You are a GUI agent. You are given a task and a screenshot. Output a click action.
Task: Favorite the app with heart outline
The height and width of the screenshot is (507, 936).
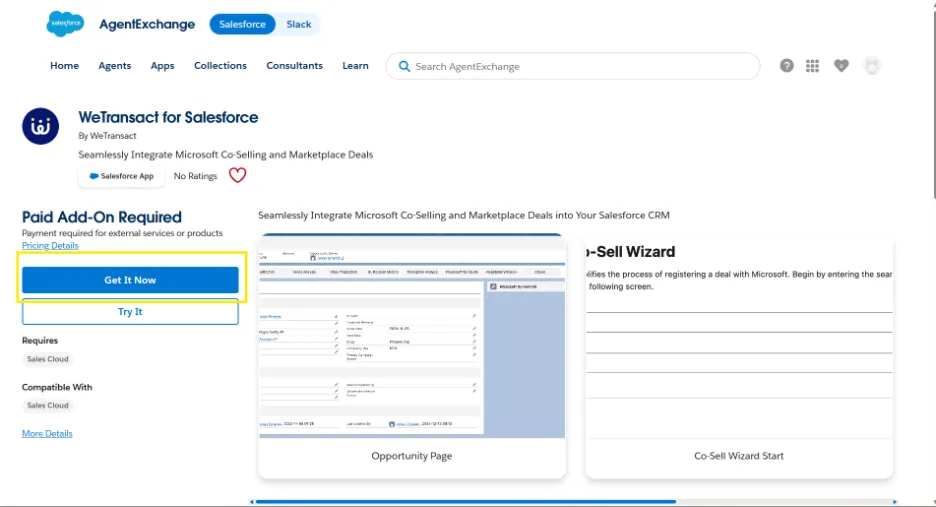coord(238,175)
